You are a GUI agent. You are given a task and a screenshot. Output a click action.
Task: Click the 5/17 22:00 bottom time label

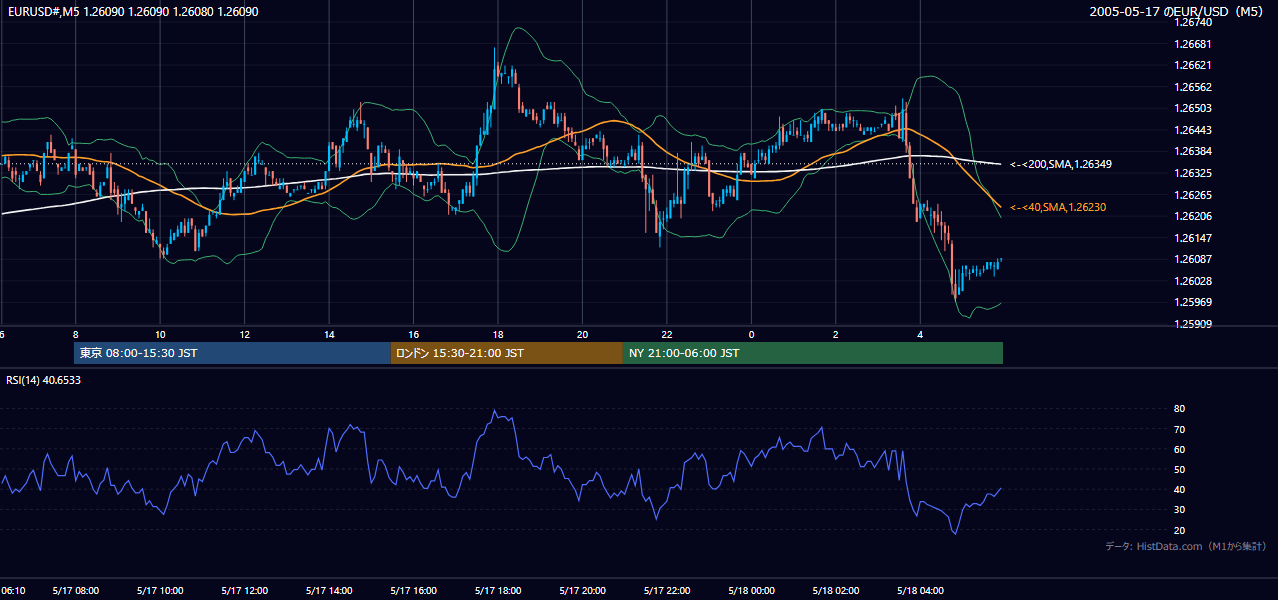667,591
